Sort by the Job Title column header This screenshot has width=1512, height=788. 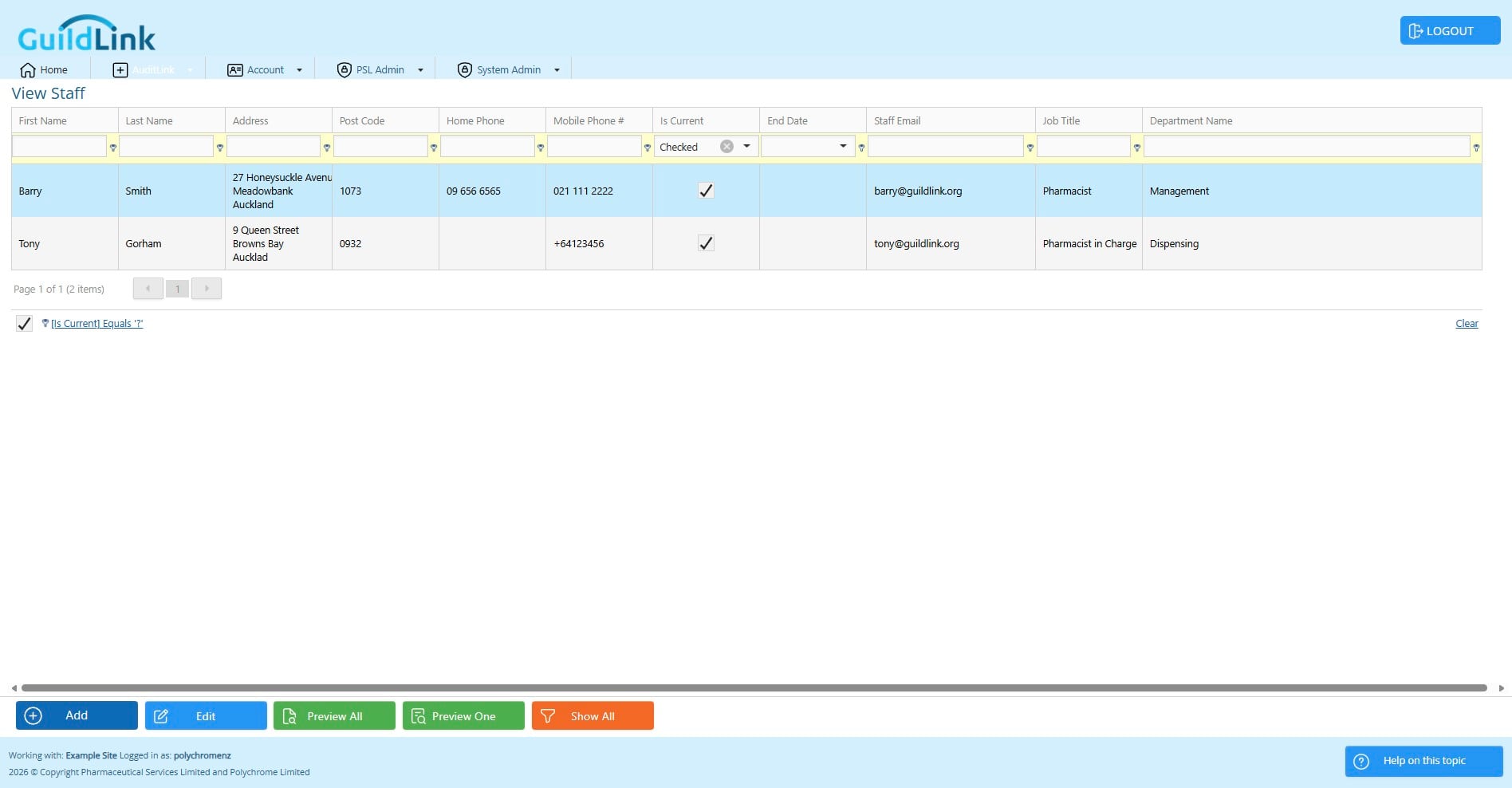[x=1089, y=120]
